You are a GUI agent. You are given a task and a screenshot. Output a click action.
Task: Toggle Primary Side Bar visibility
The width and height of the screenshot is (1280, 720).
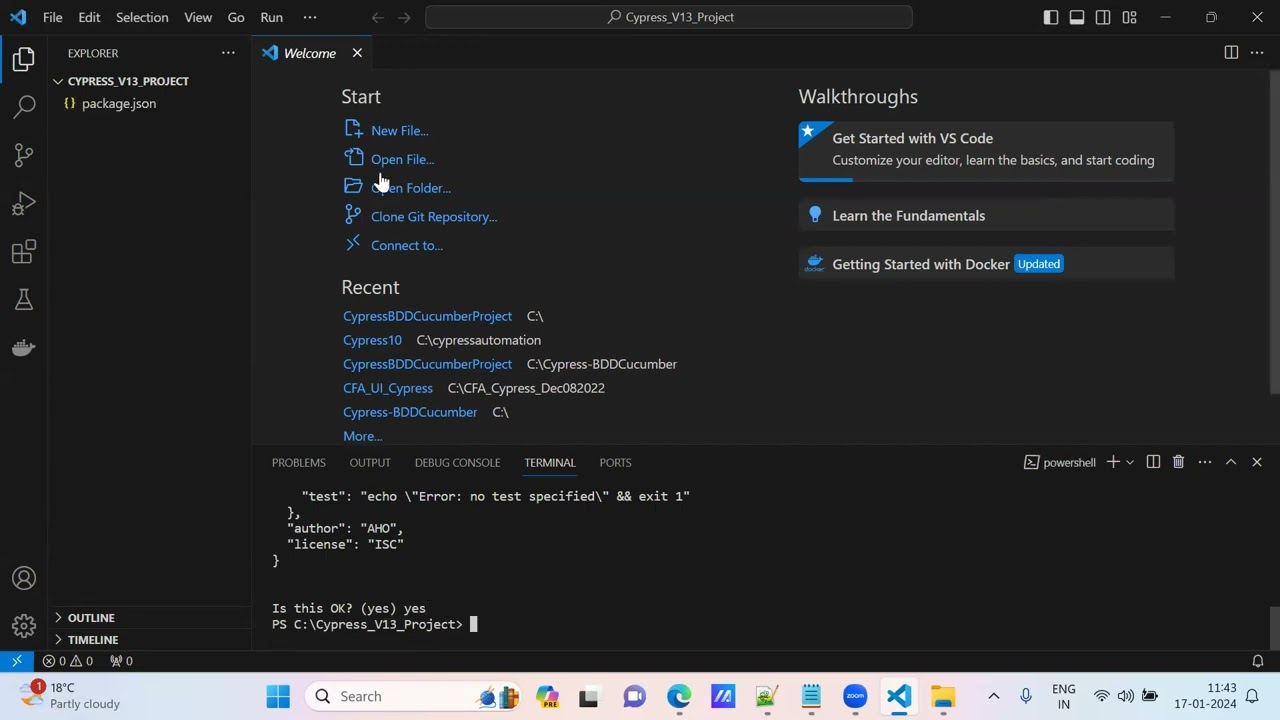1051,17
